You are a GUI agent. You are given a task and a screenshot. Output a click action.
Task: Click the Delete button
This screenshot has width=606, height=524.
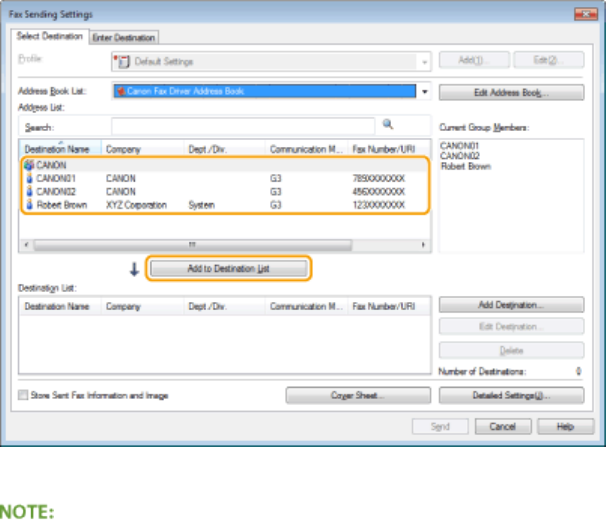[511, 350]
